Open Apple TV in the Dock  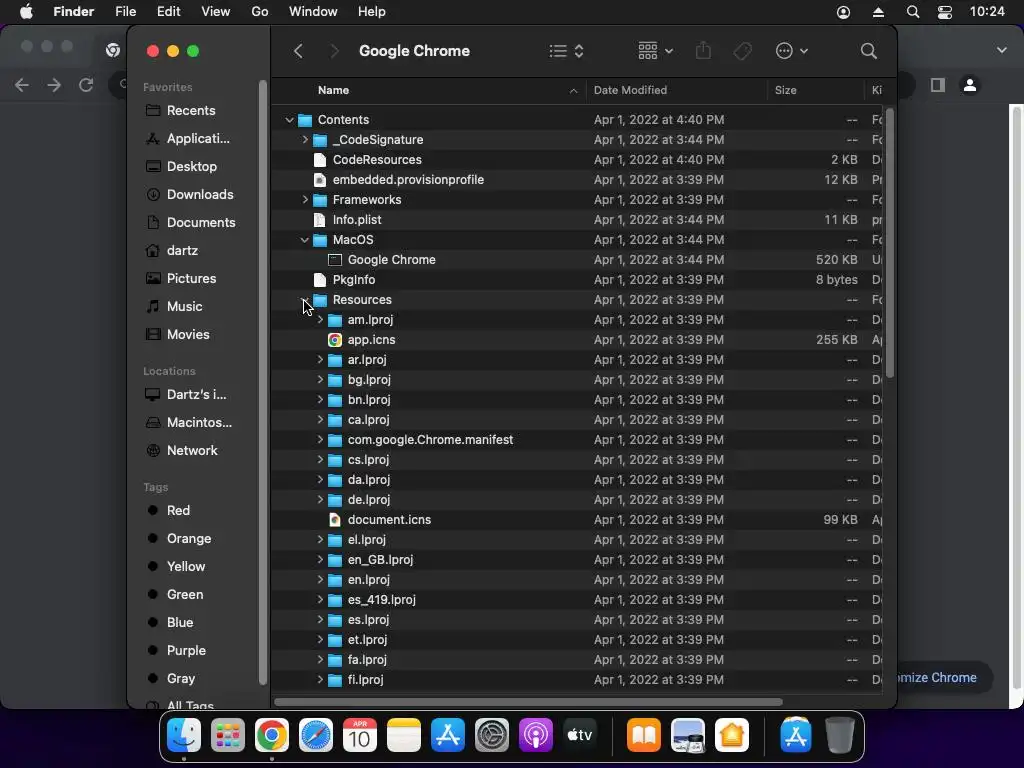tap(579, 735)
